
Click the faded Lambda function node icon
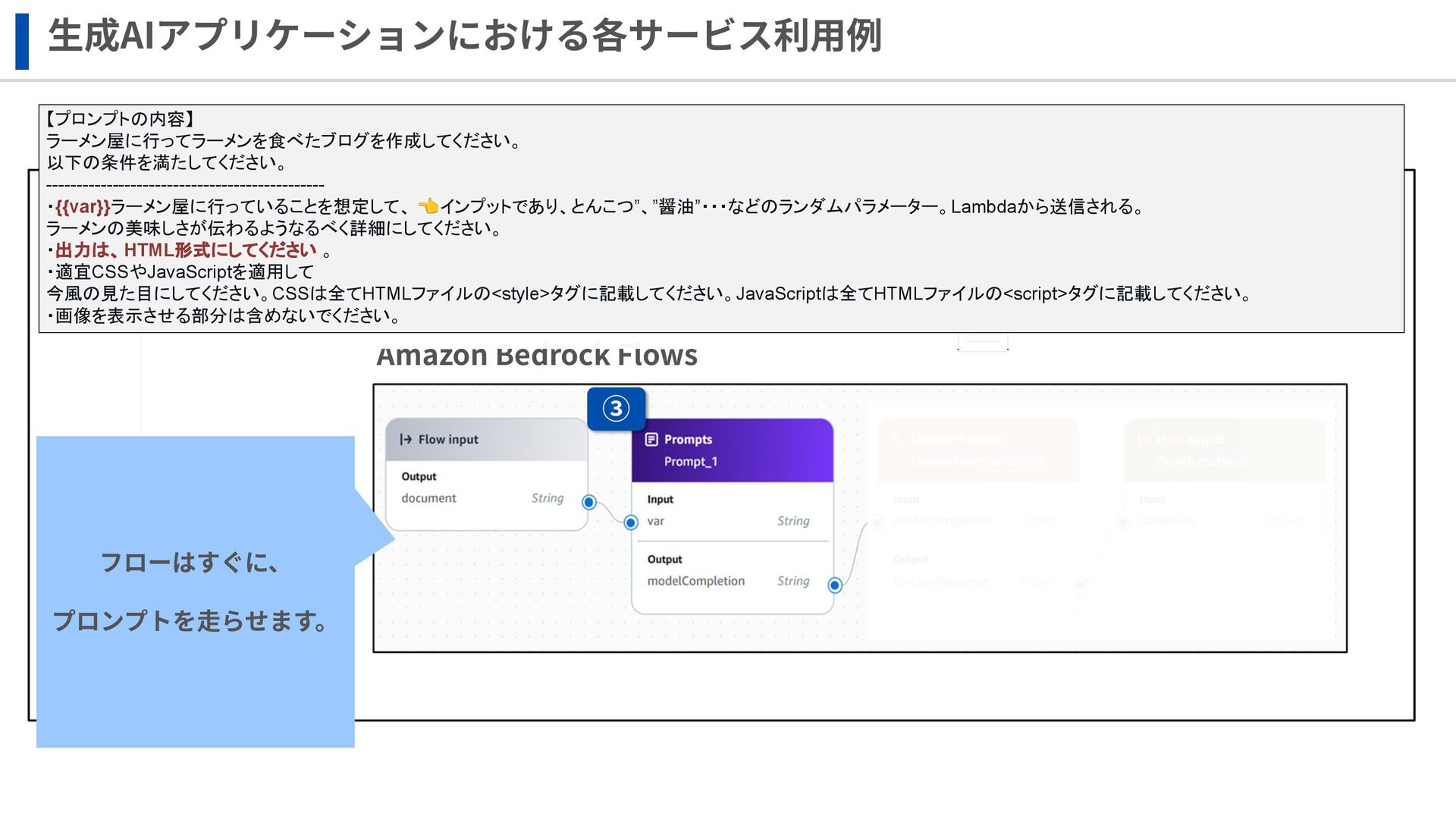click(x=897, y=440)
